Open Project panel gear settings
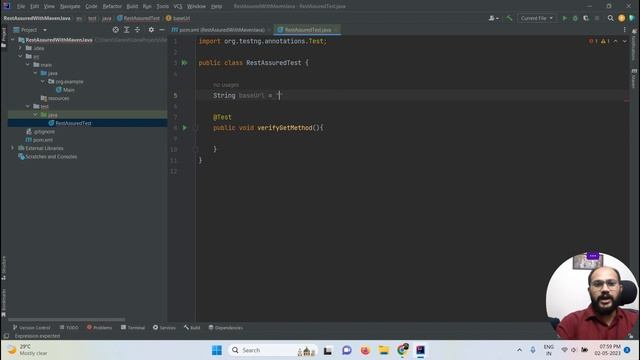 [151, 30]
